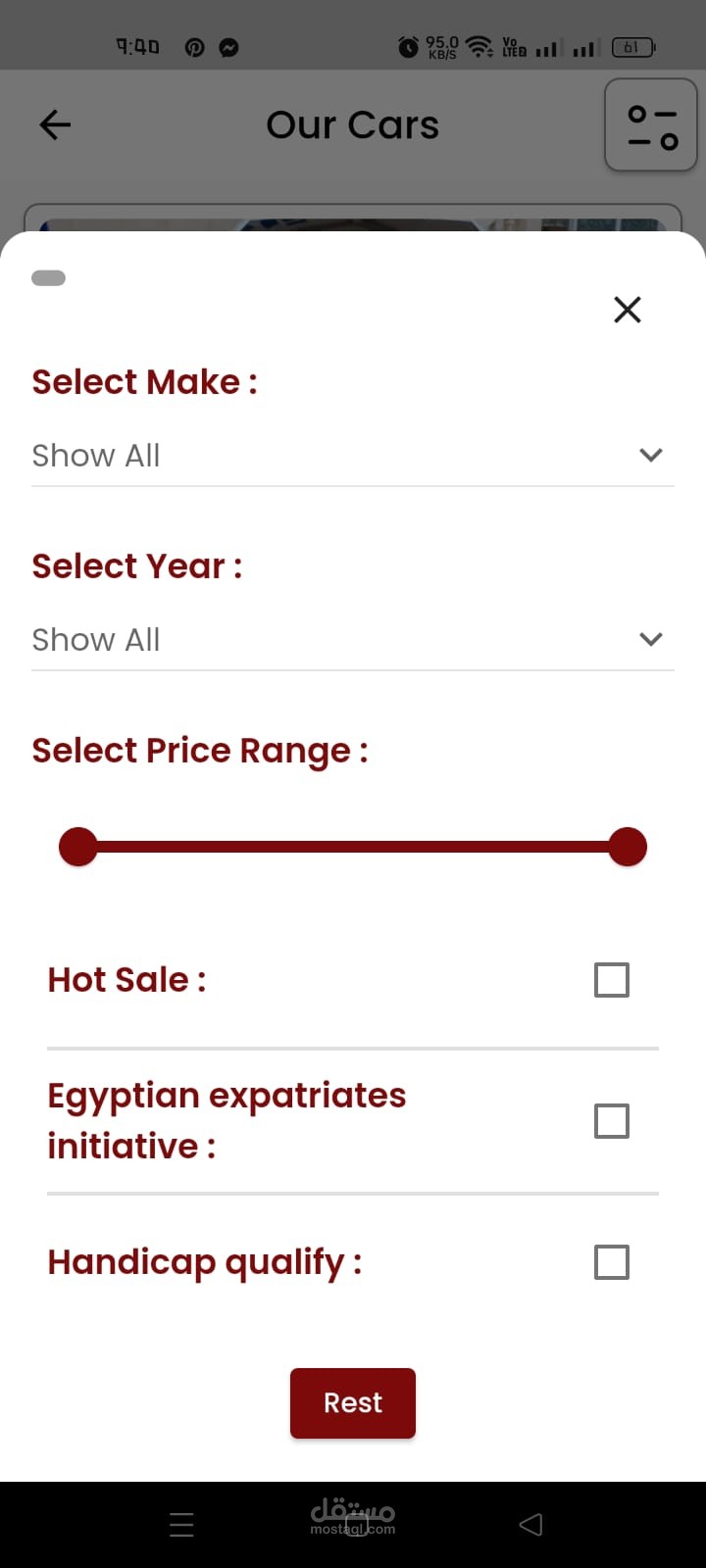Tap the back arrow icon
Image resolution: width=706 pixels, height=1568 pixels.
pyautogui.click(x=55, y=124)
